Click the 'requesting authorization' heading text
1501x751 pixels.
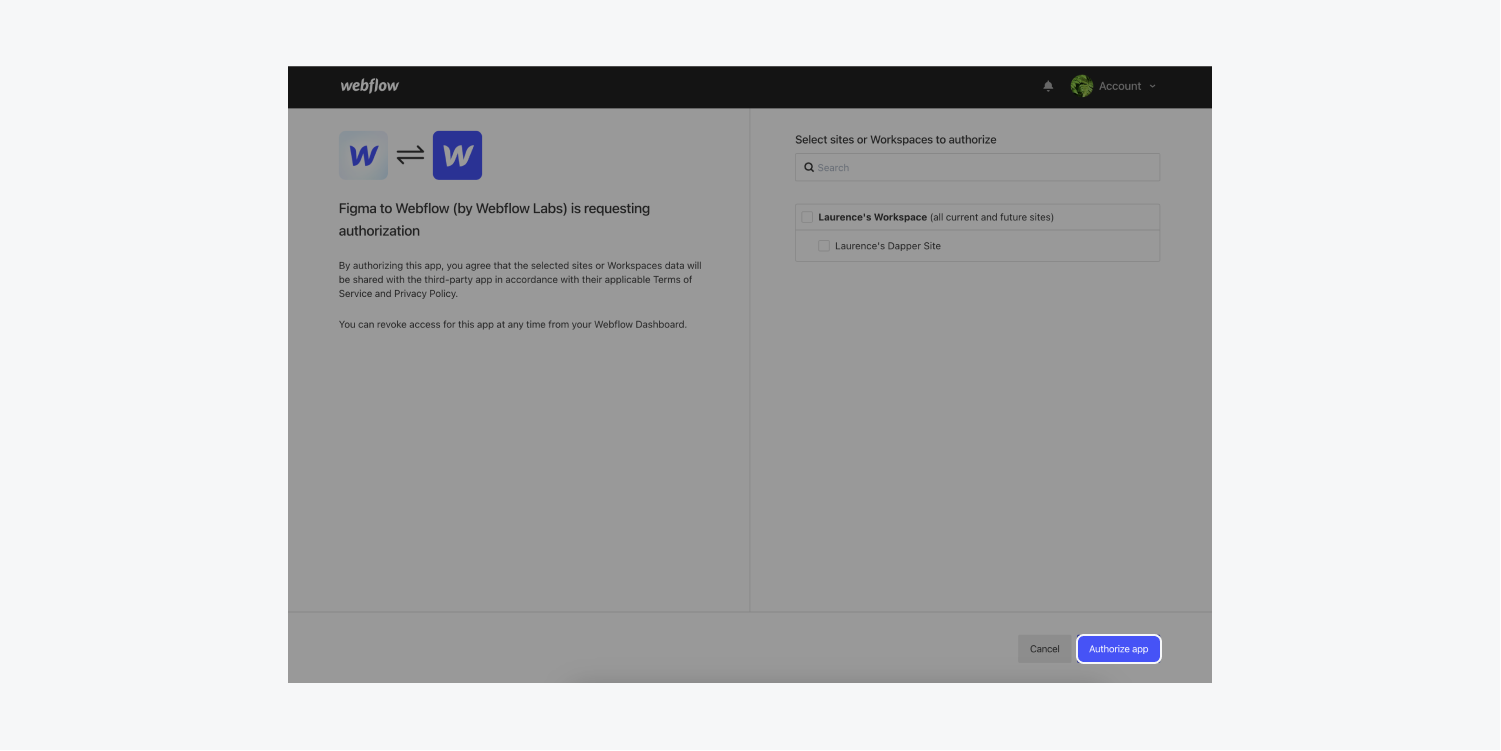point(494,220)
